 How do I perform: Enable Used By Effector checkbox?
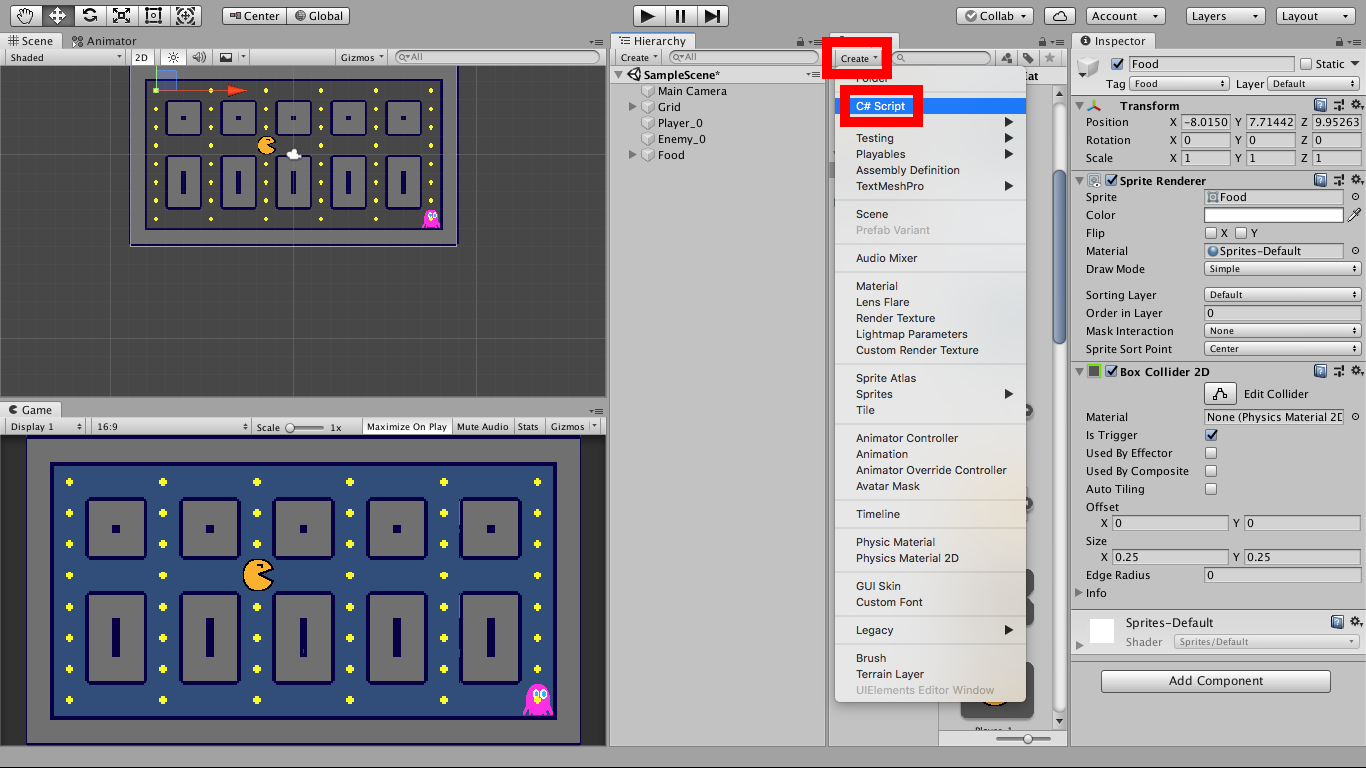1211,453
